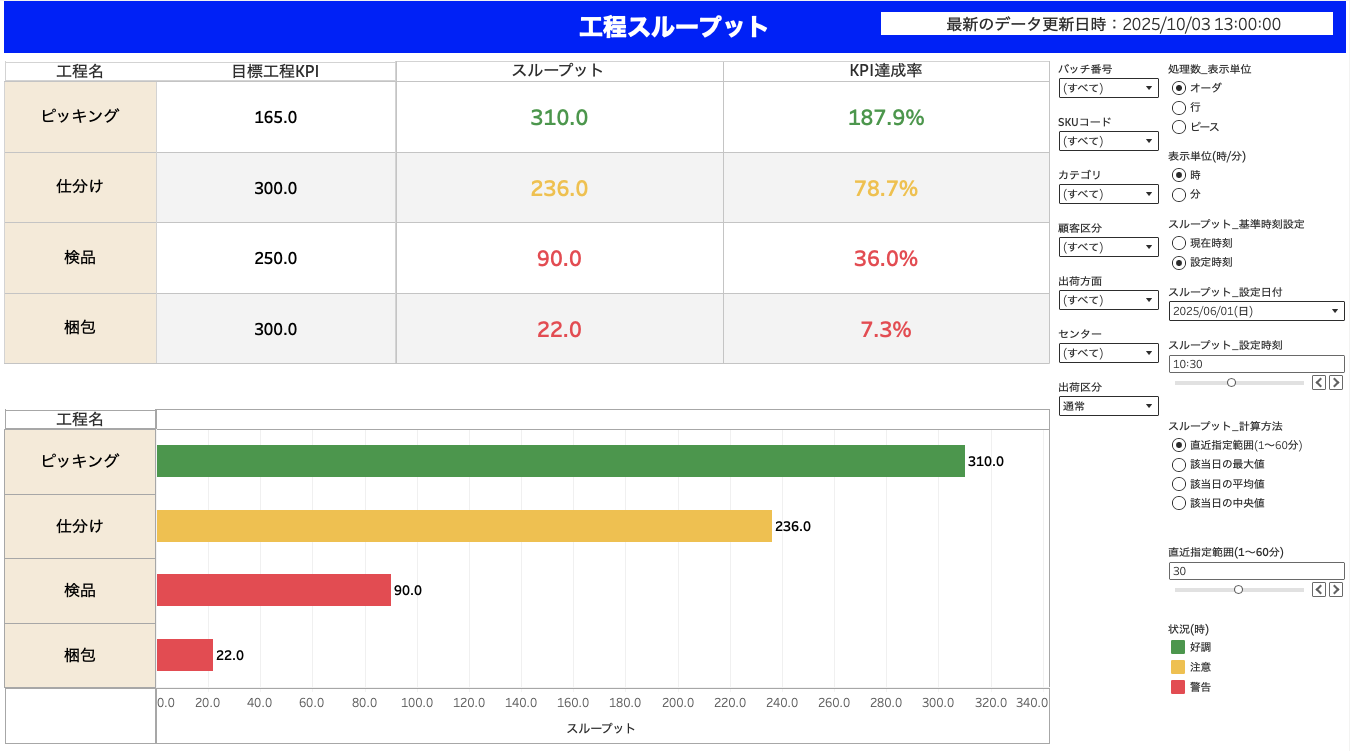Select 該当日の最大値 calculation method

(1179, 464)
